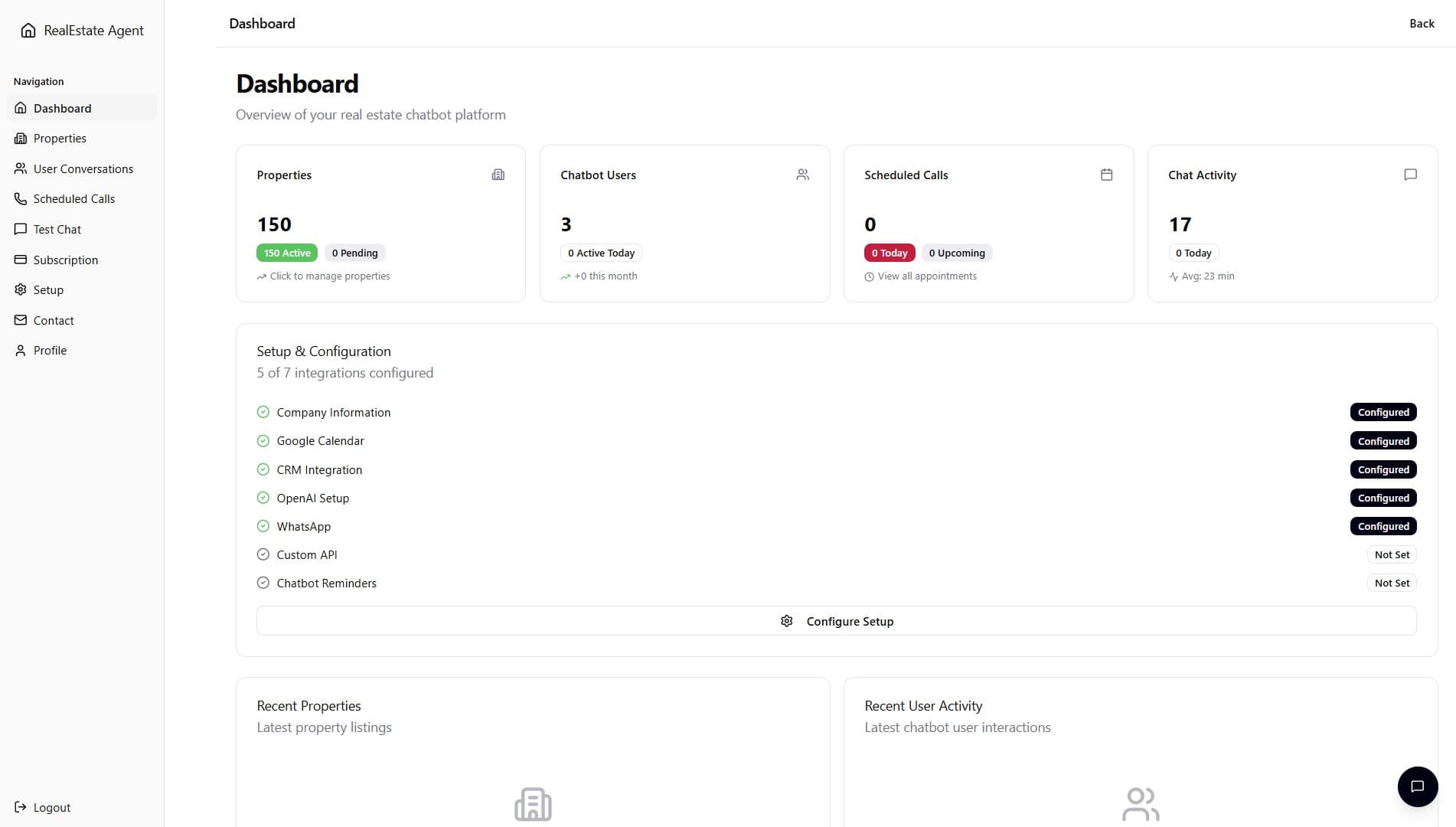
Task: Open Properties in the navigation
Action: 82,139
